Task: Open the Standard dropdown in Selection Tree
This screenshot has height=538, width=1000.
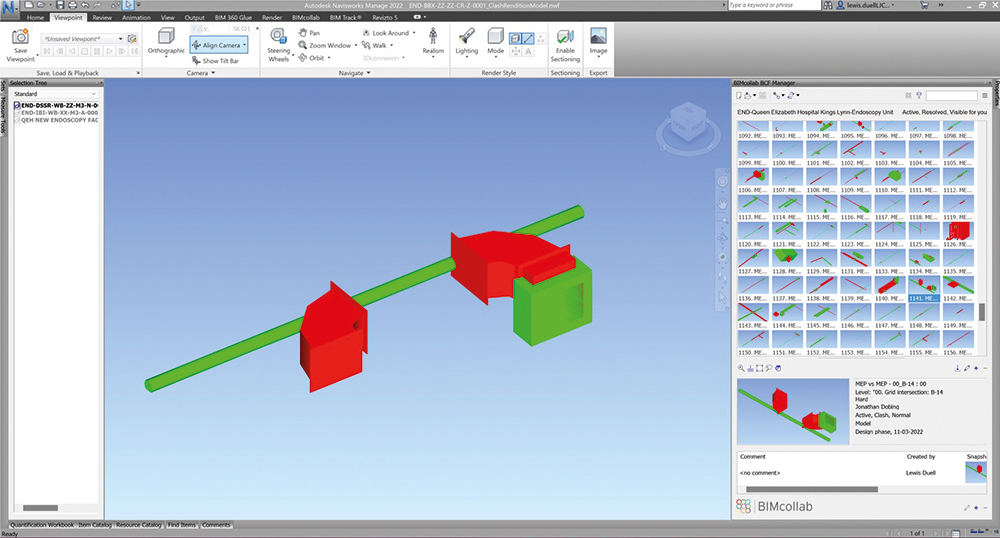Action: pyautogui.click(x=55, y=93)
